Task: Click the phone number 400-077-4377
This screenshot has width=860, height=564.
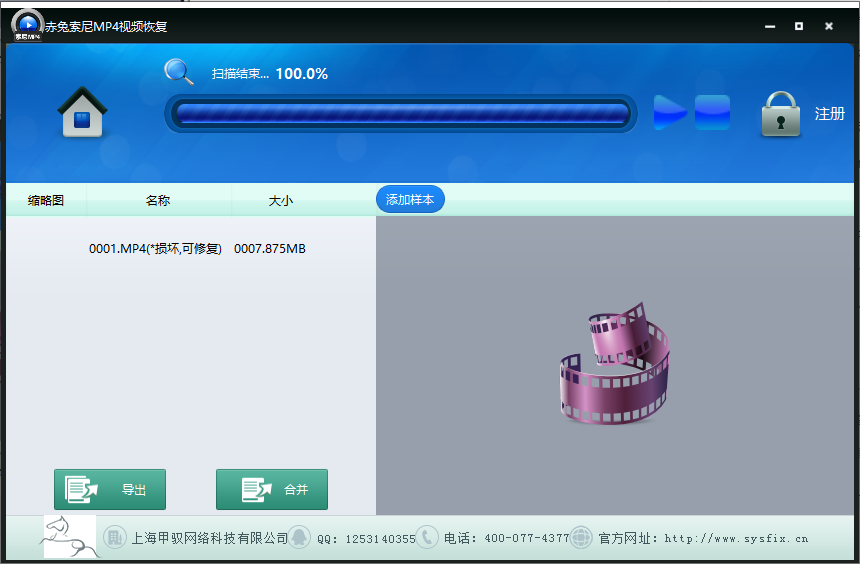Action: (x=527, y=539)
